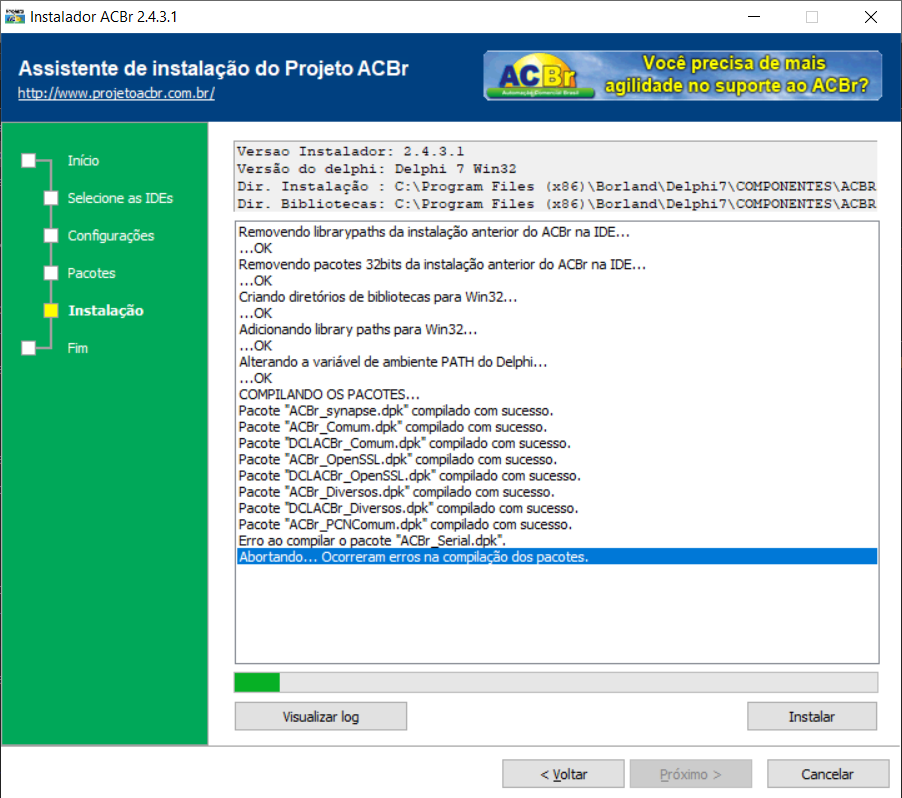Select the ACBr_synapse.dpk compiled line
The image size is (902, 798).
(x=557, y=410)
